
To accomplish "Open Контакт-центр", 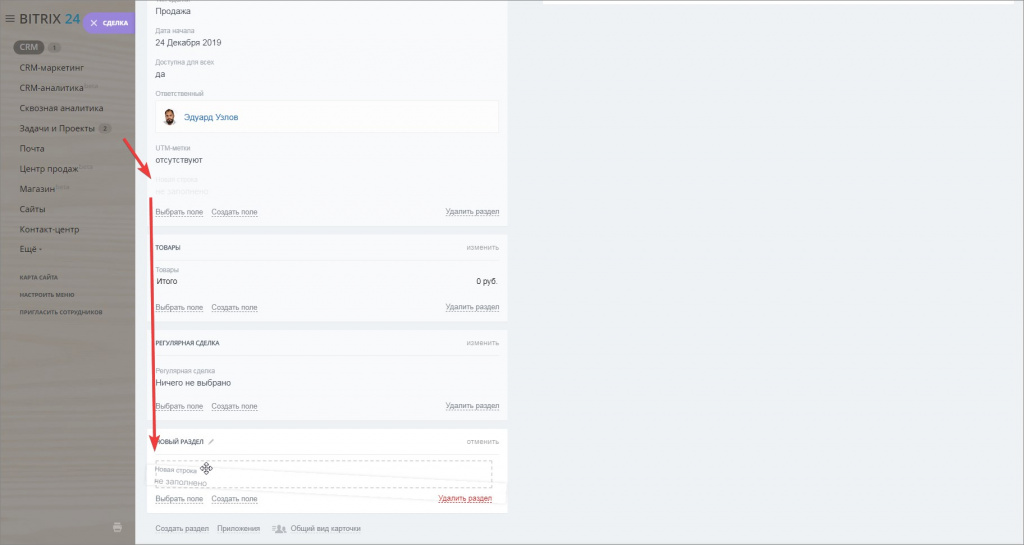I will 49,230.
